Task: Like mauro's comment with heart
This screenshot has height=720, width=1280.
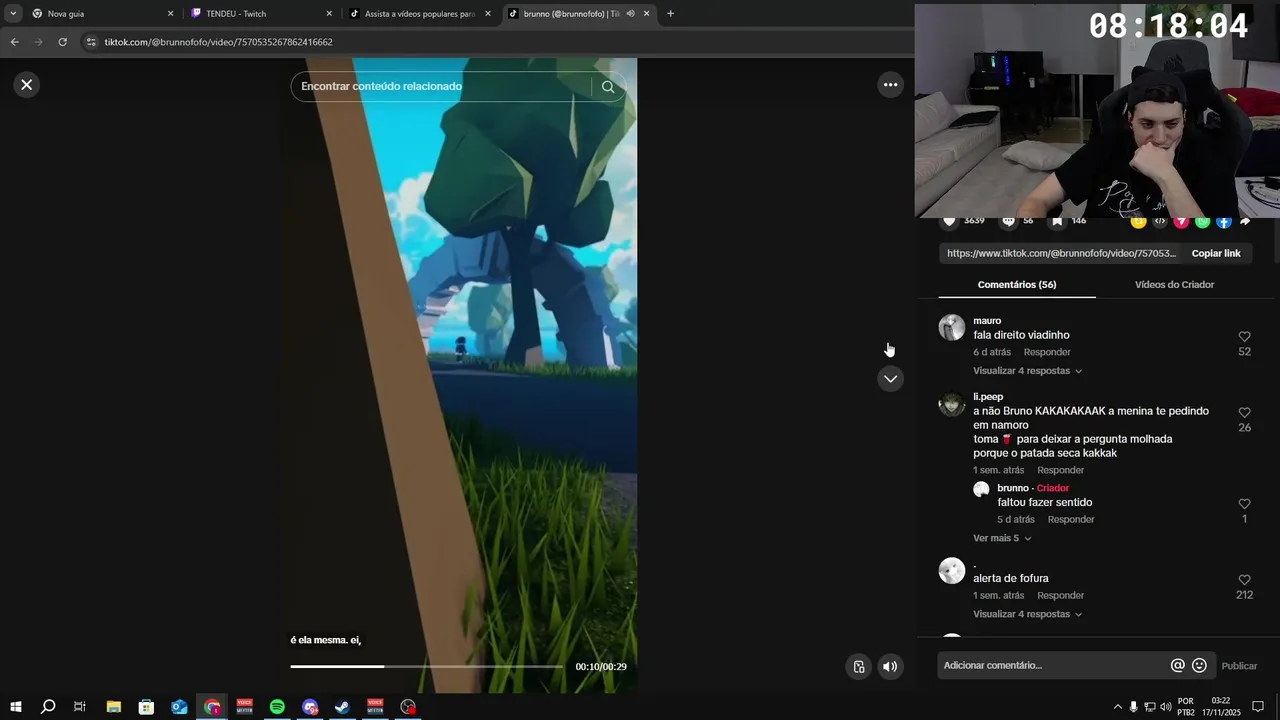Action: coord(1244,337)
